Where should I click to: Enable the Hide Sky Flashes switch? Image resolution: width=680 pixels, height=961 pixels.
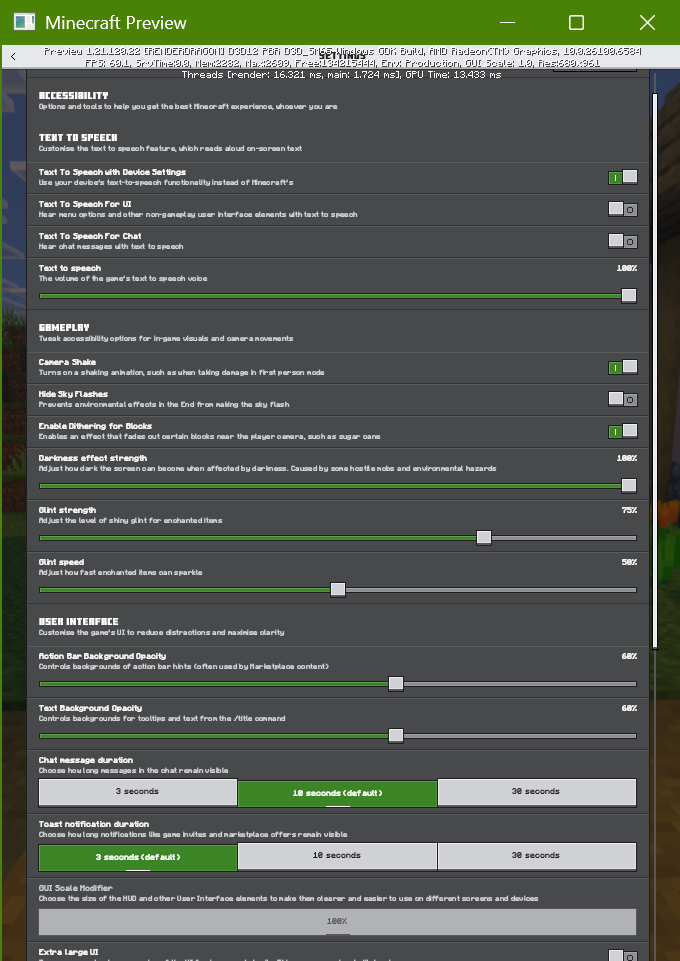(622, 400)
